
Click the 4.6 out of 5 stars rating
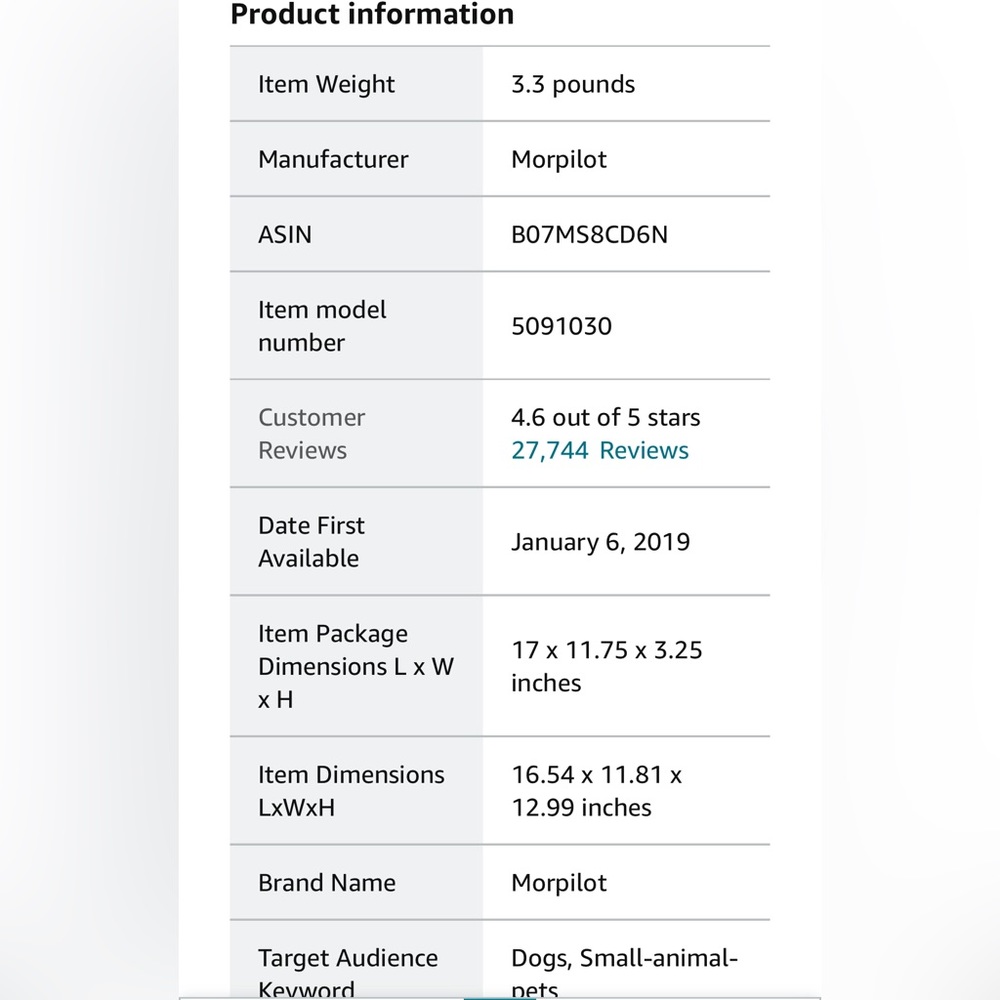605,417
